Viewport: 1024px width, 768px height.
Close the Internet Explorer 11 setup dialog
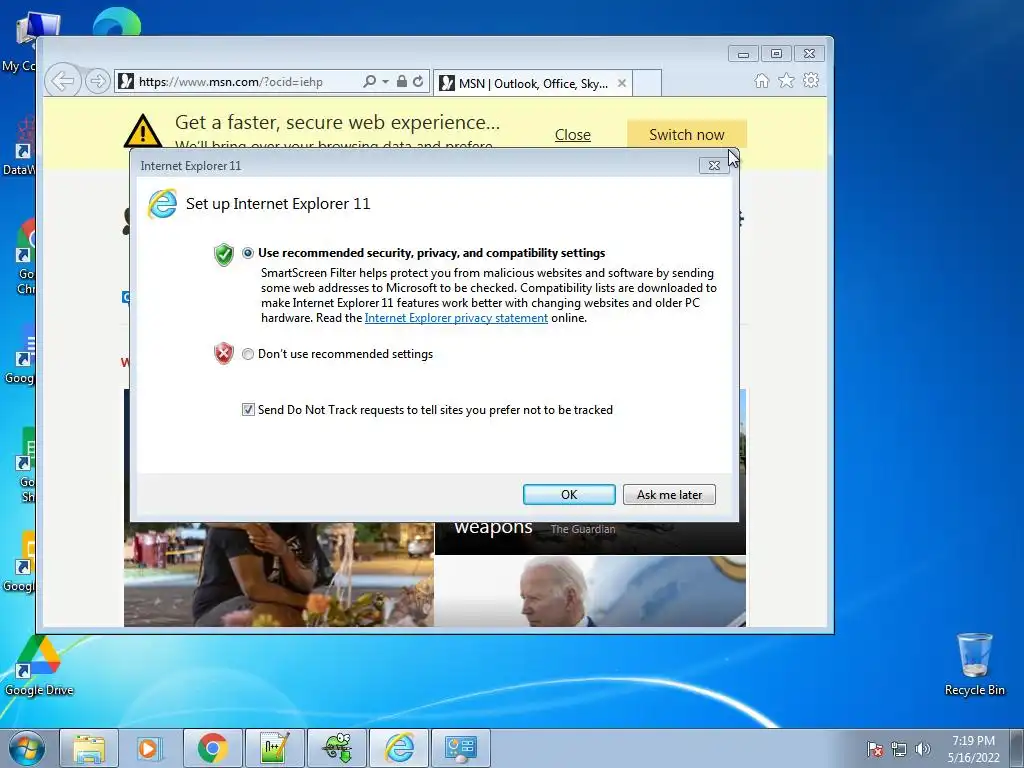pyautogui.click(x=714, y=165)
